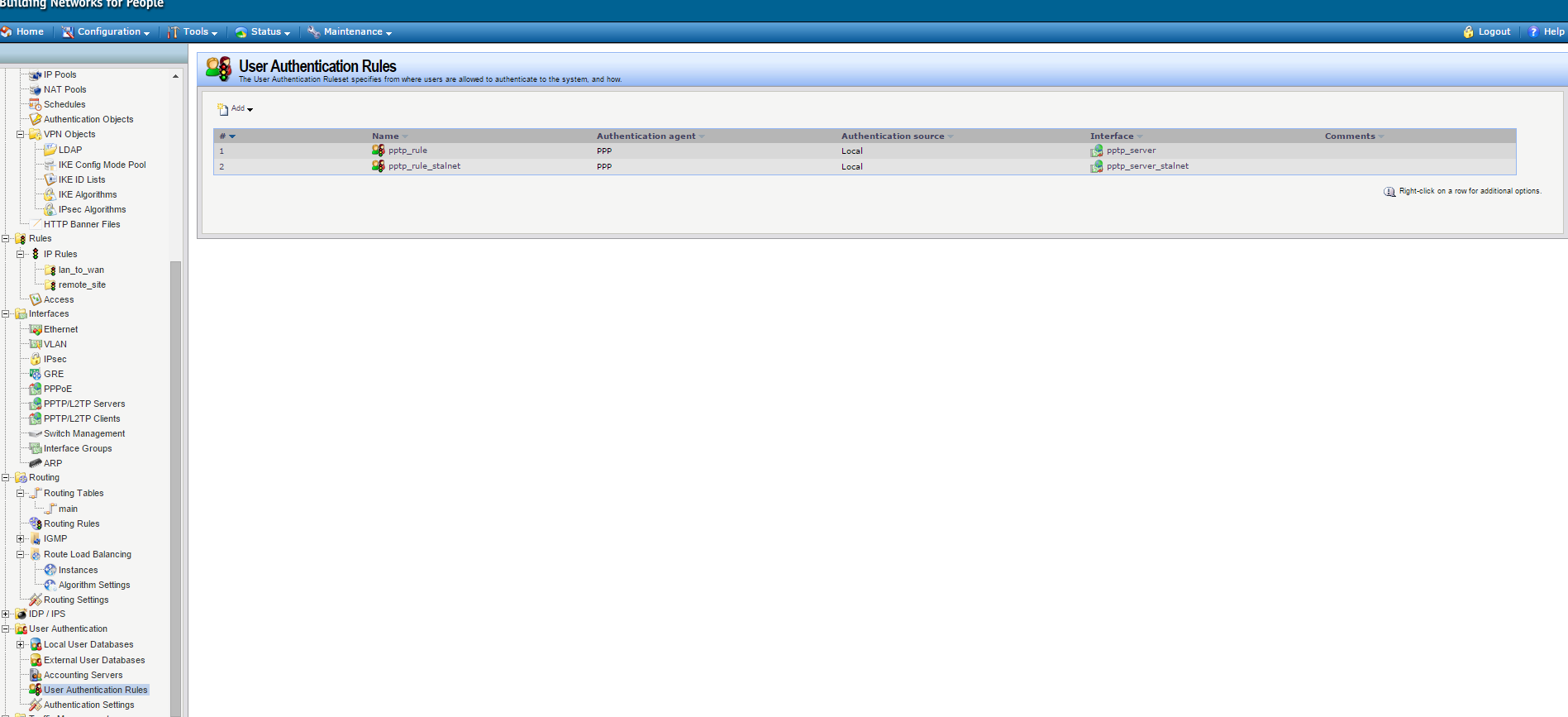This screenshot has width=1568, height=717.
Task: Open the pptp_server_stalnet interface link
Action: (x=1147, y=166)
